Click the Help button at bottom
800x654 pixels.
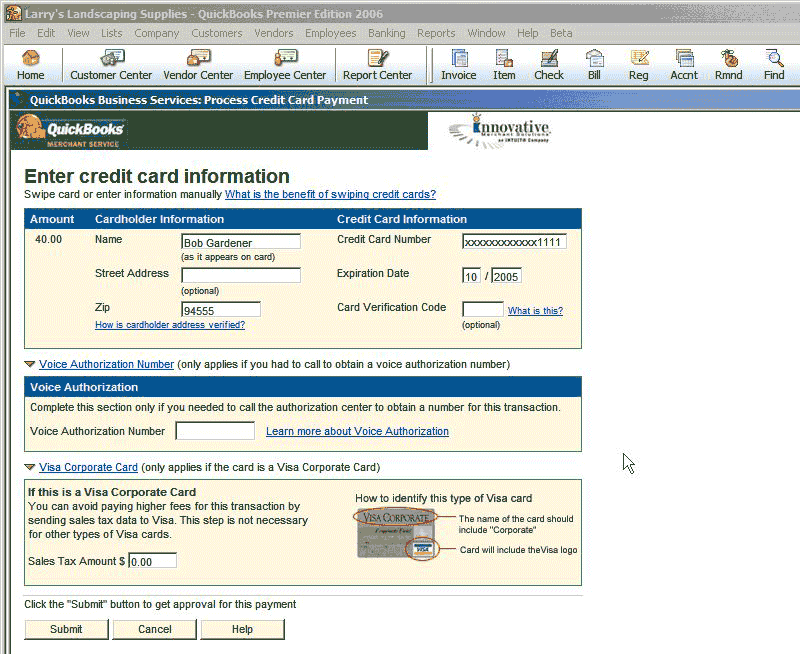click(x=242, y=629)
